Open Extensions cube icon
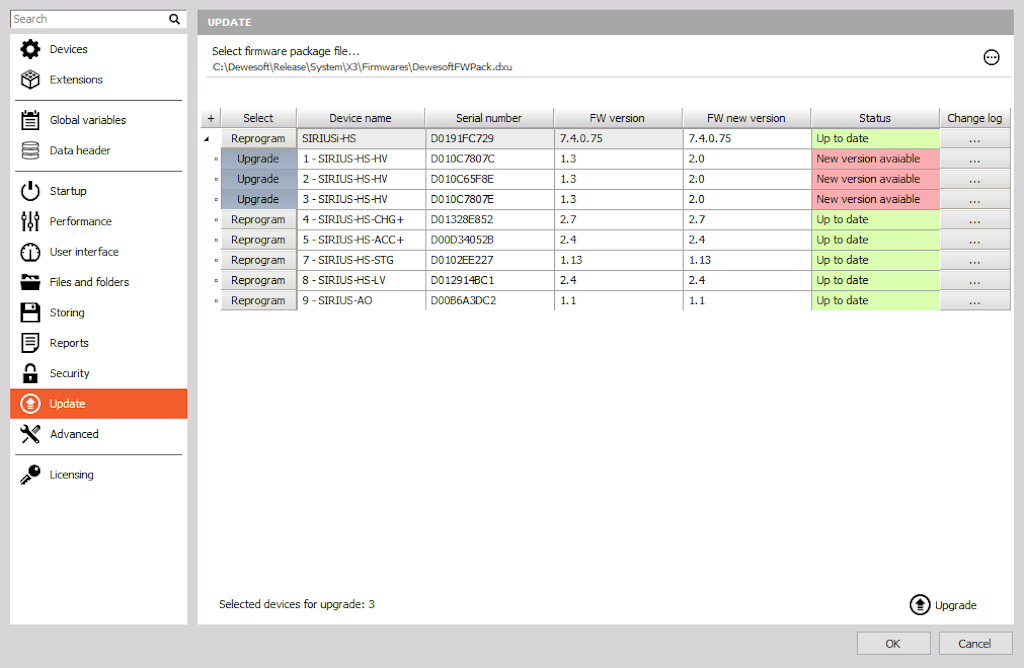This screenshot has height=668, width=1024. (30, 79)
